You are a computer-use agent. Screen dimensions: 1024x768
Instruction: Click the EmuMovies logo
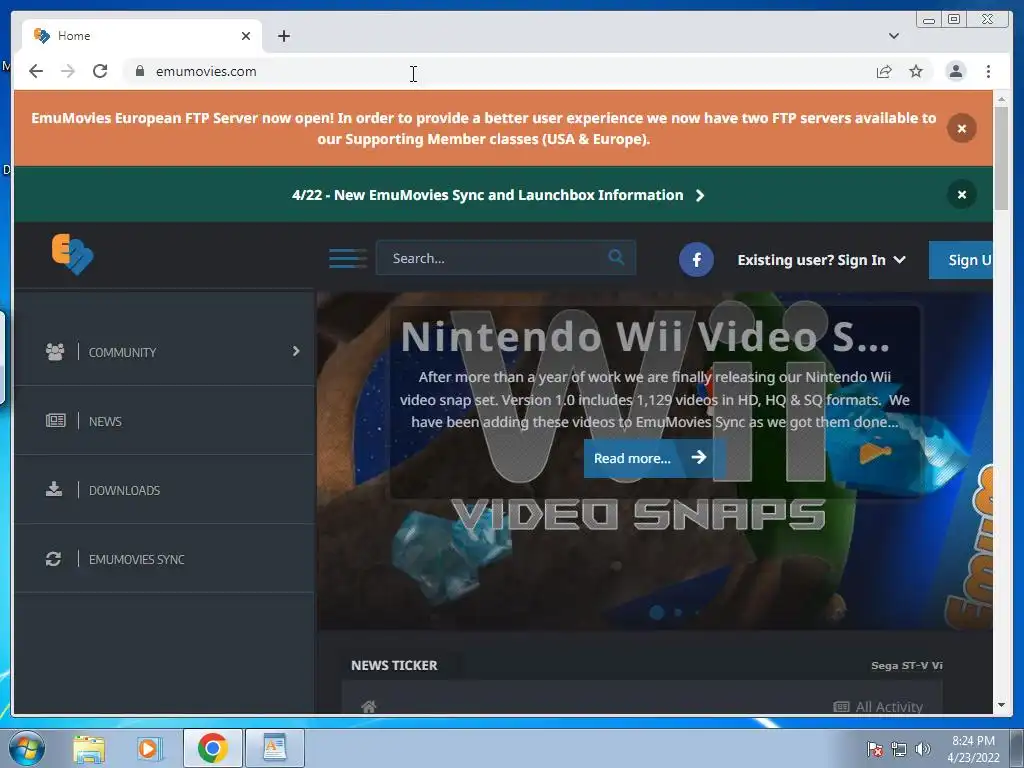[72, 254]
